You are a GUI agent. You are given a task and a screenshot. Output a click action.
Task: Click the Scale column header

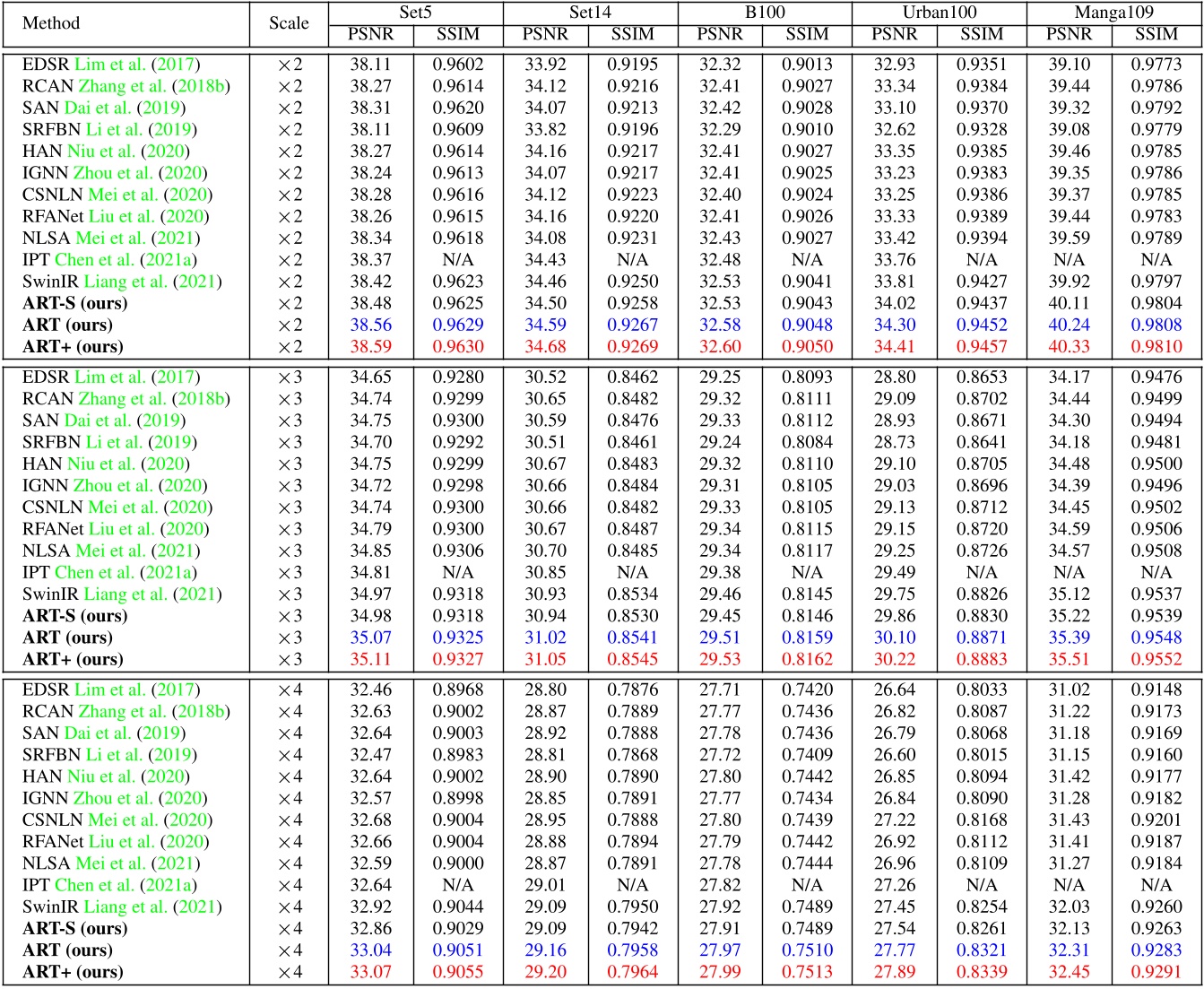289,23
